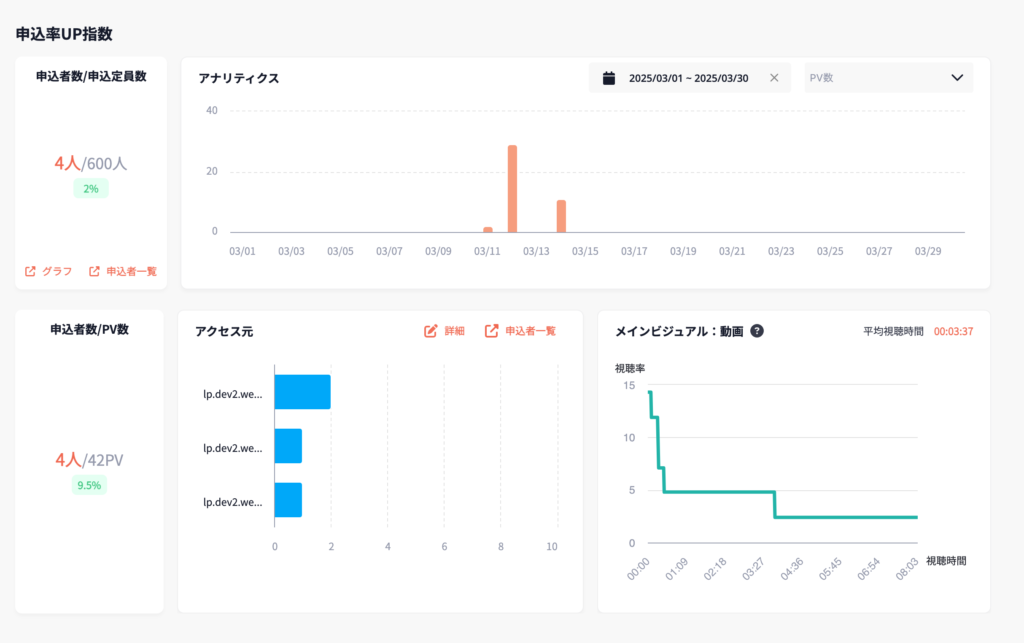
Task: Click the tallest orange bar in アナリティクス
Action: click(512, 189)
